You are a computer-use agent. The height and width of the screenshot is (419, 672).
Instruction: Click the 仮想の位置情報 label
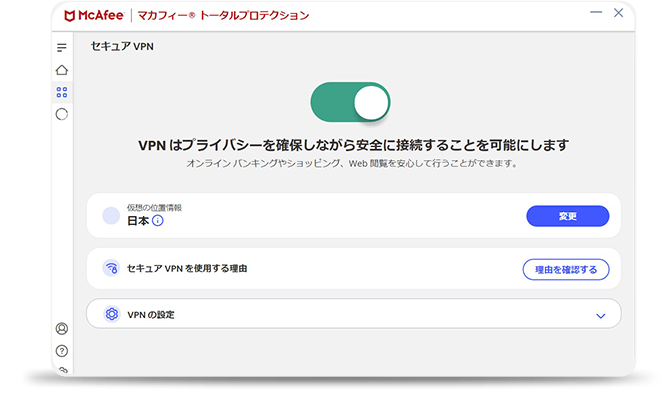(x=154, y=208)
